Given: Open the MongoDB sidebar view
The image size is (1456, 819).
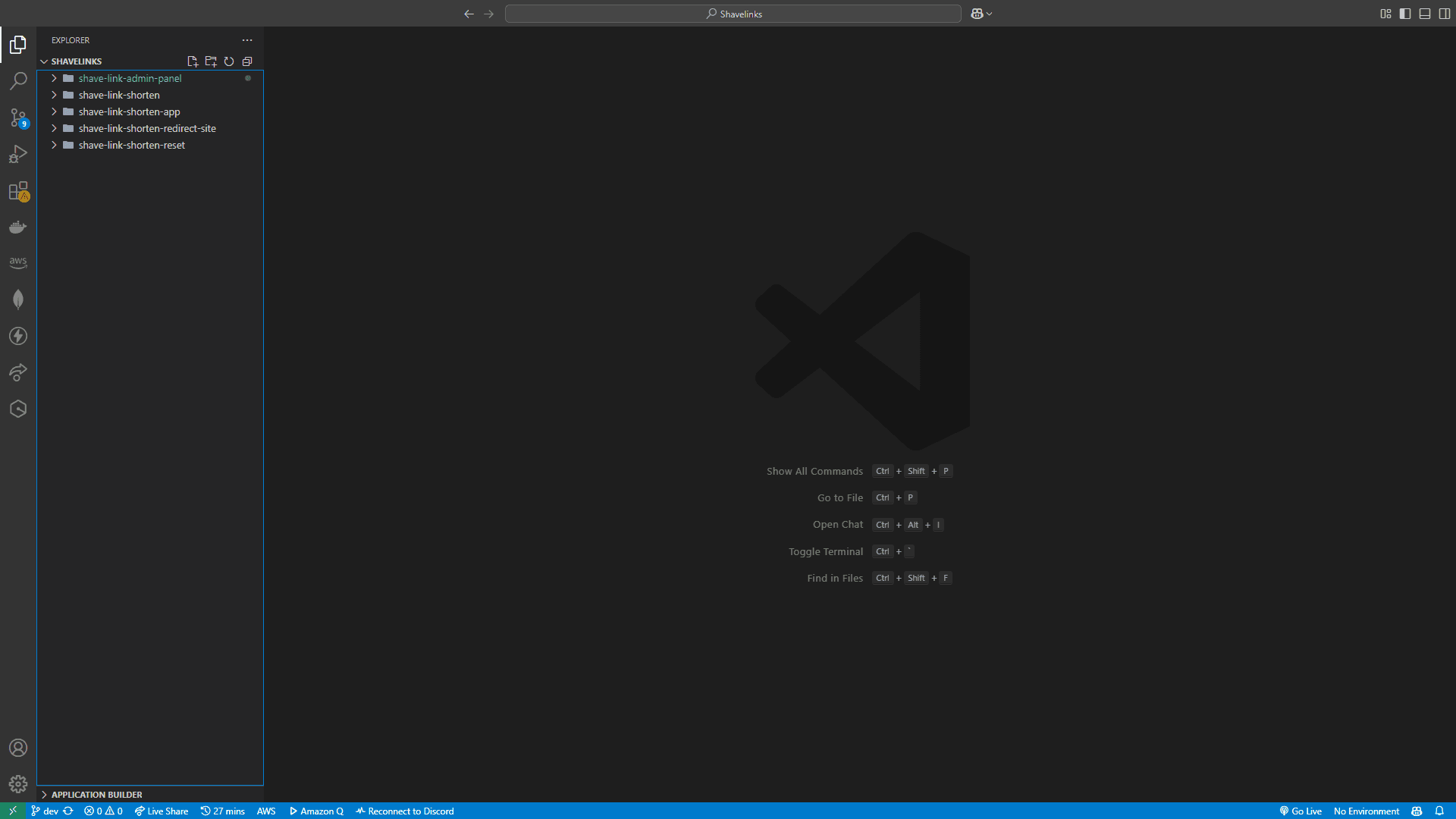Looking at the screenshot, I should pyautogui.click(x=18, y=299).
